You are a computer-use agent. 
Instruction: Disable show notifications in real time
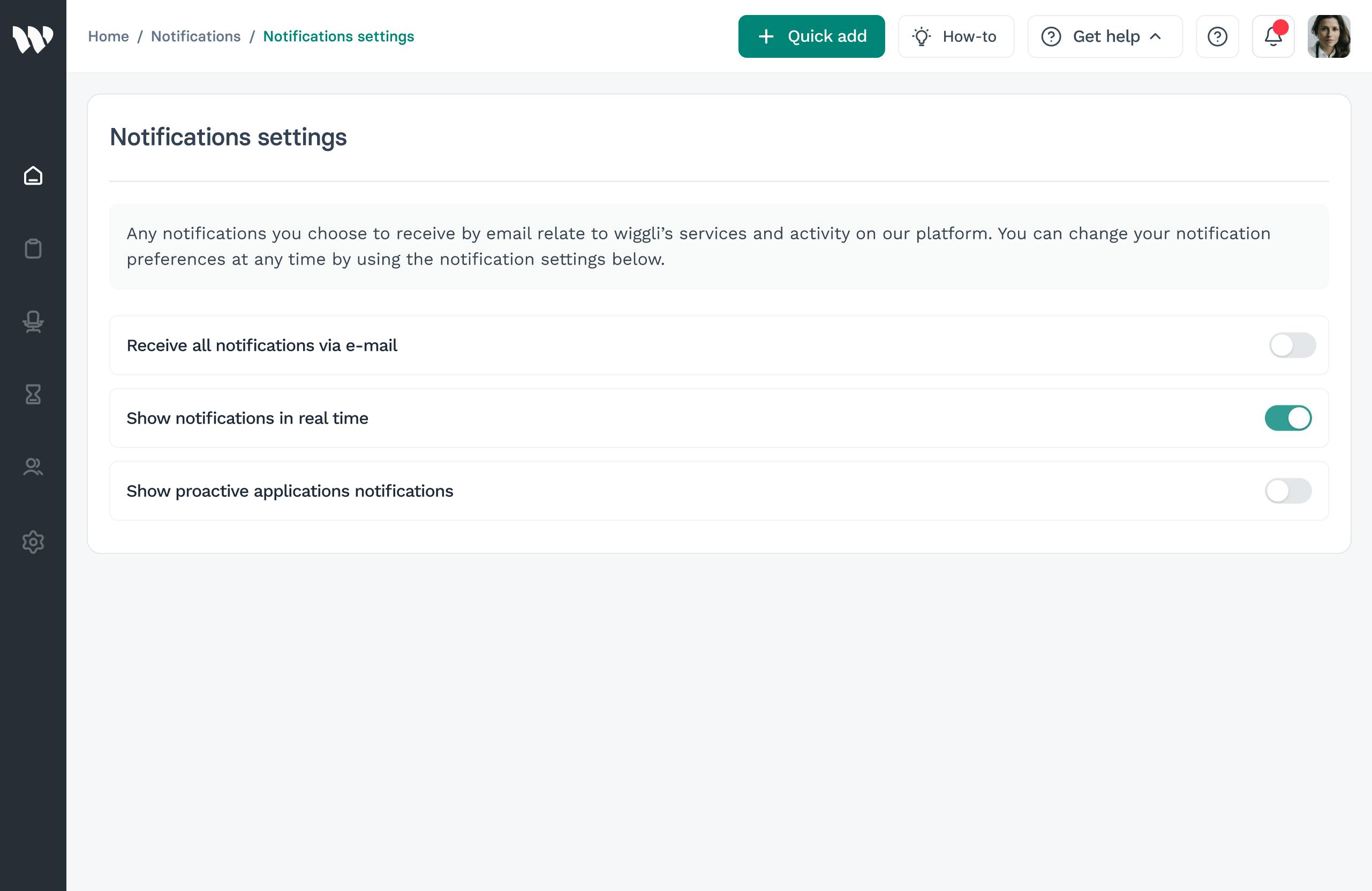1288,418
